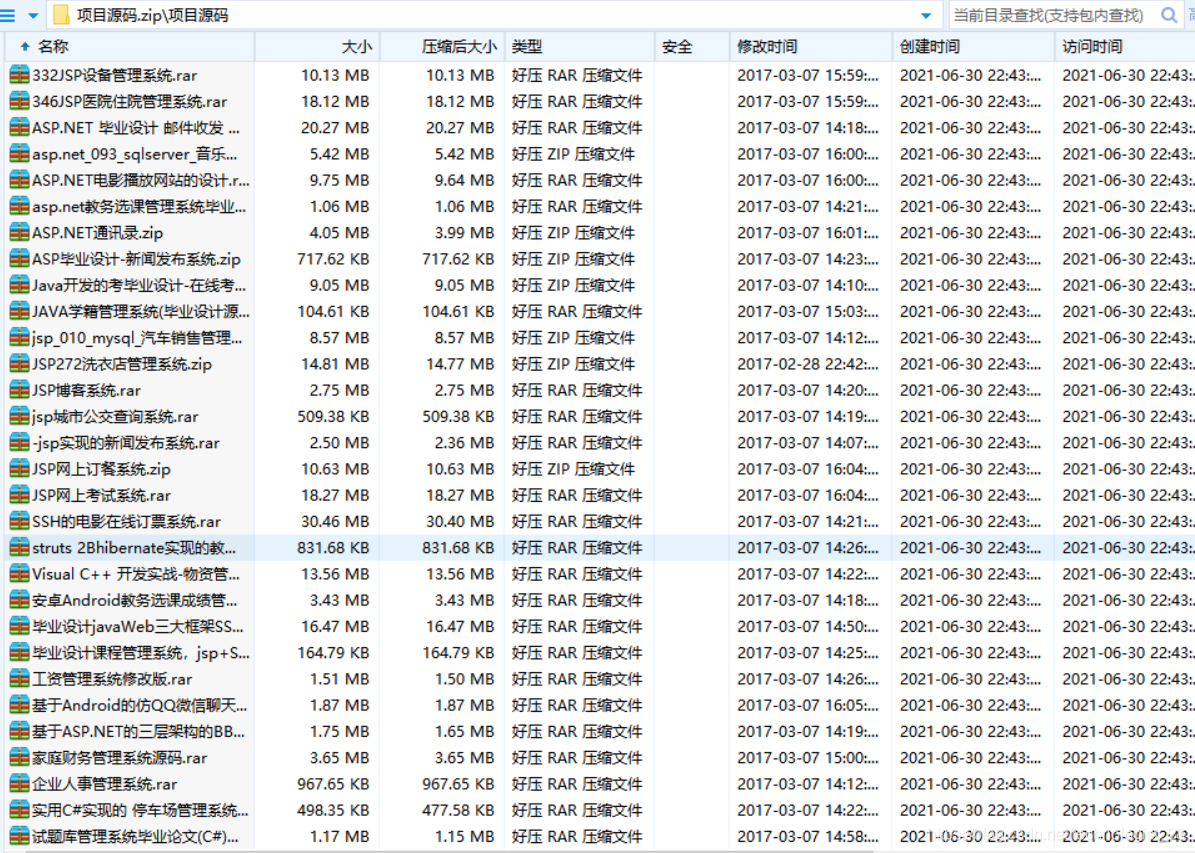
Task: Click archive icon of 346JSP医院住院管理系统.rar
Action: 19,101
